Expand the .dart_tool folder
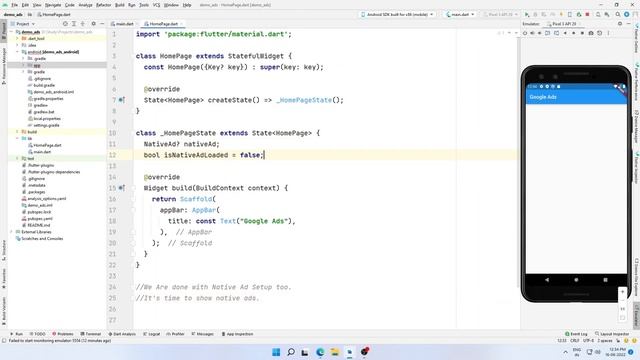Screen dimensions: 640x360 [x=17, y=38]
